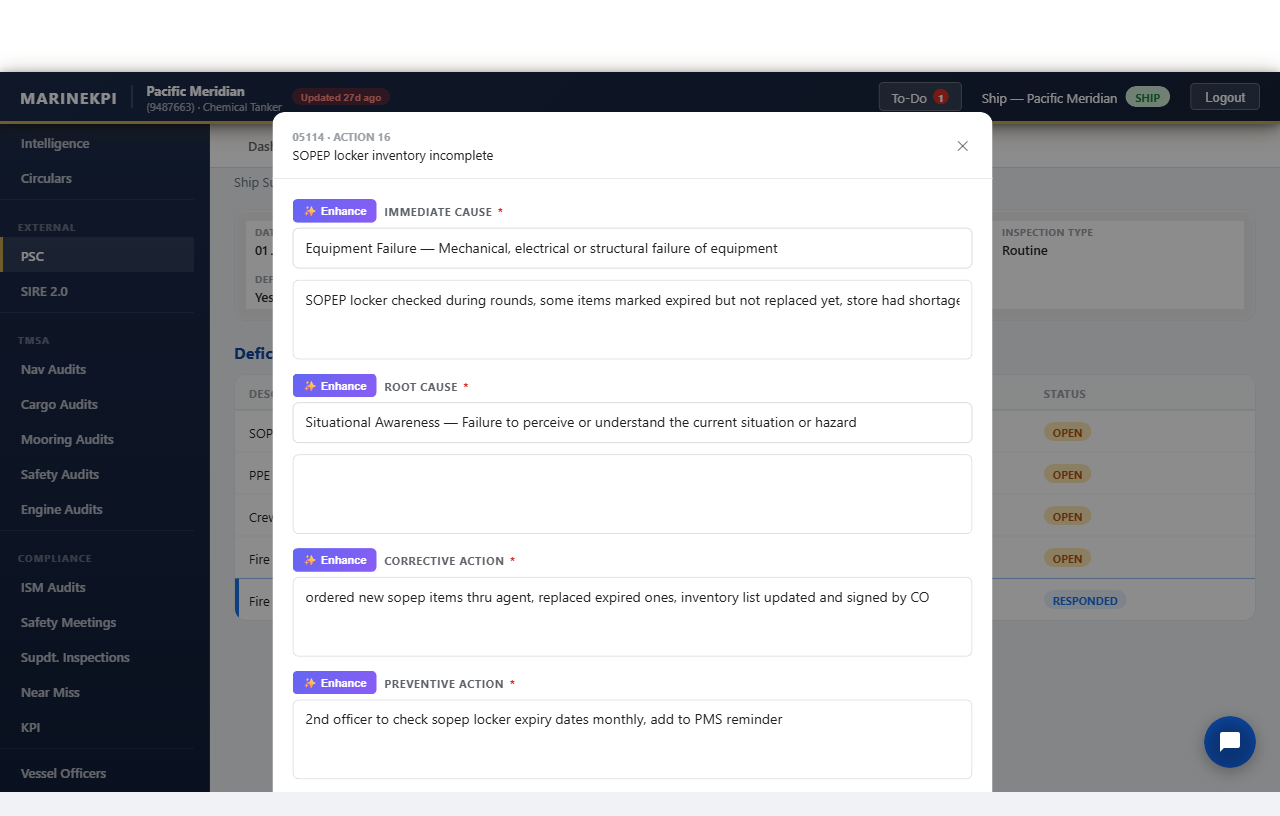This screenshot has width=1280, height=816.
Task: Click the Immediate Cause description text area
Action: click(632, 319)
